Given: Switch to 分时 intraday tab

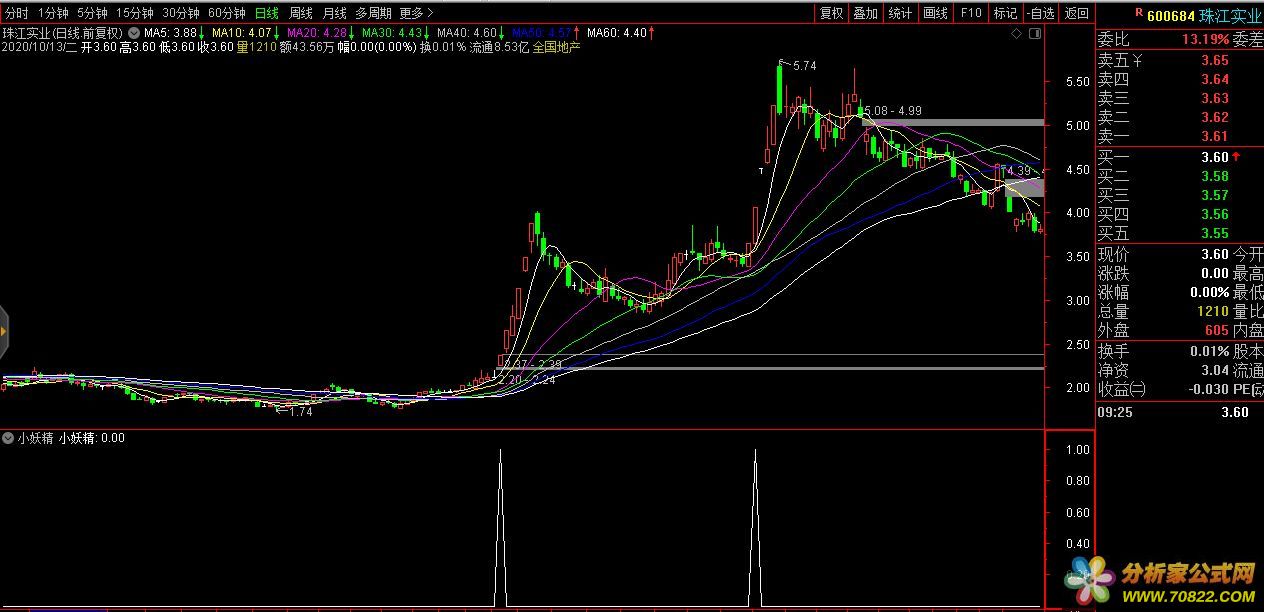Looking at the screenshot, I should coord(16,13).
